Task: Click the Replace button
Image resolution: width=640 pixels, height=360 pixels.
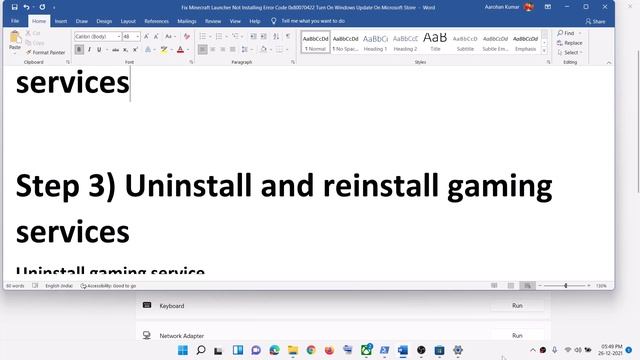Action: tap(570, 43)
